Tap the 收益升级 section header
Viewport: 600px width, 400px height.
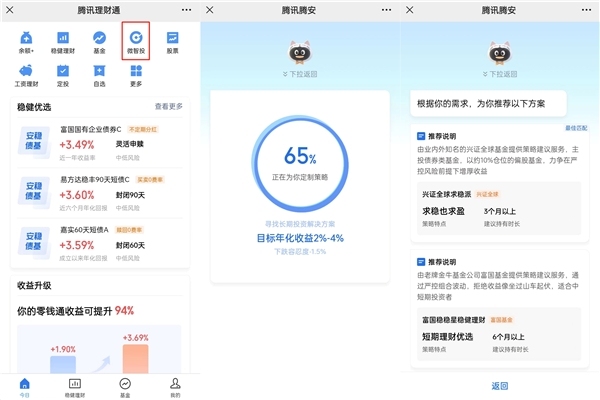pos(34,285)
